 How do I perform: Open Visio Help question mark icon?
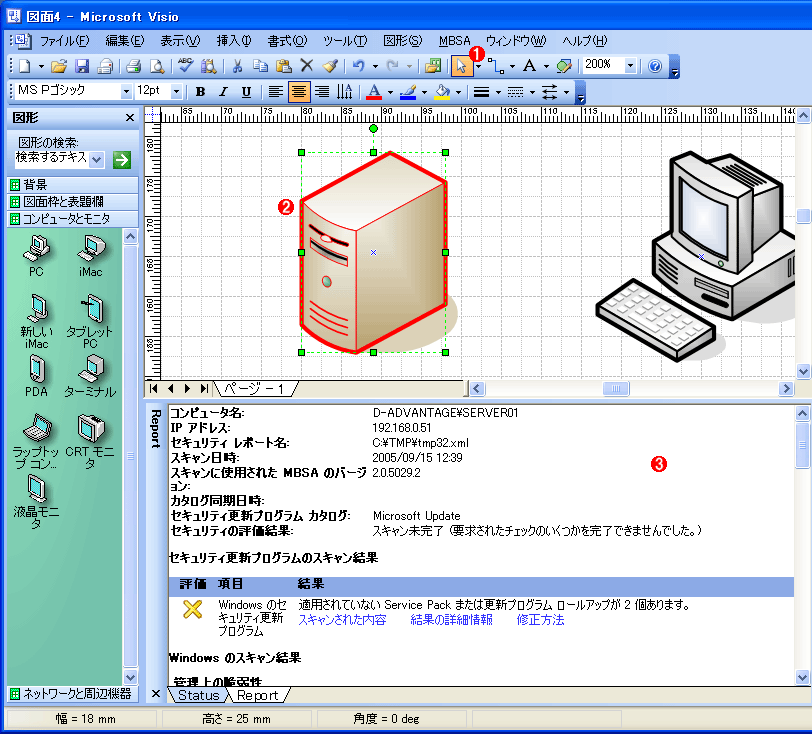[655, 66]
